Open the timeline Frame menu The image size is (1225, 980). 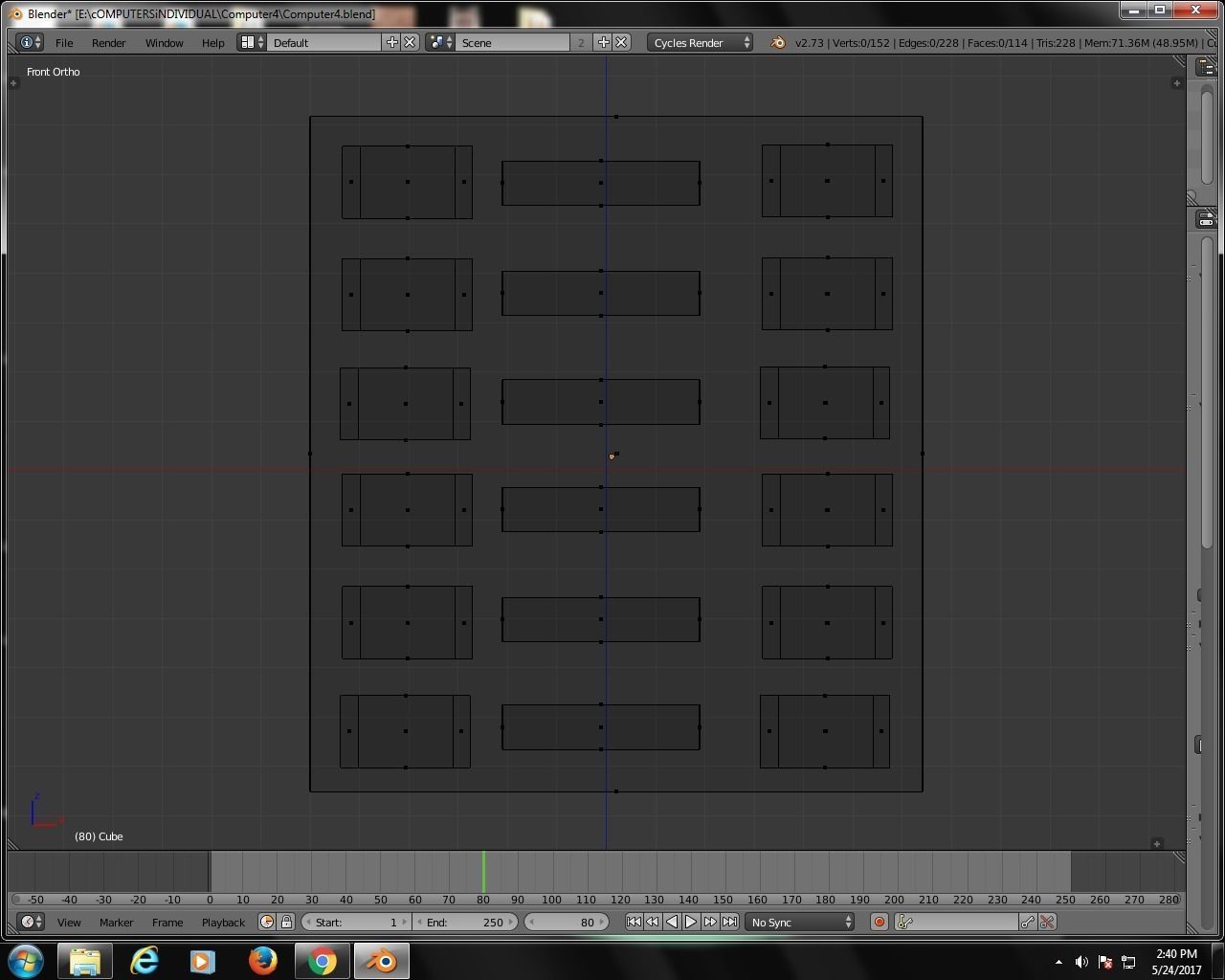coord(167,922)
